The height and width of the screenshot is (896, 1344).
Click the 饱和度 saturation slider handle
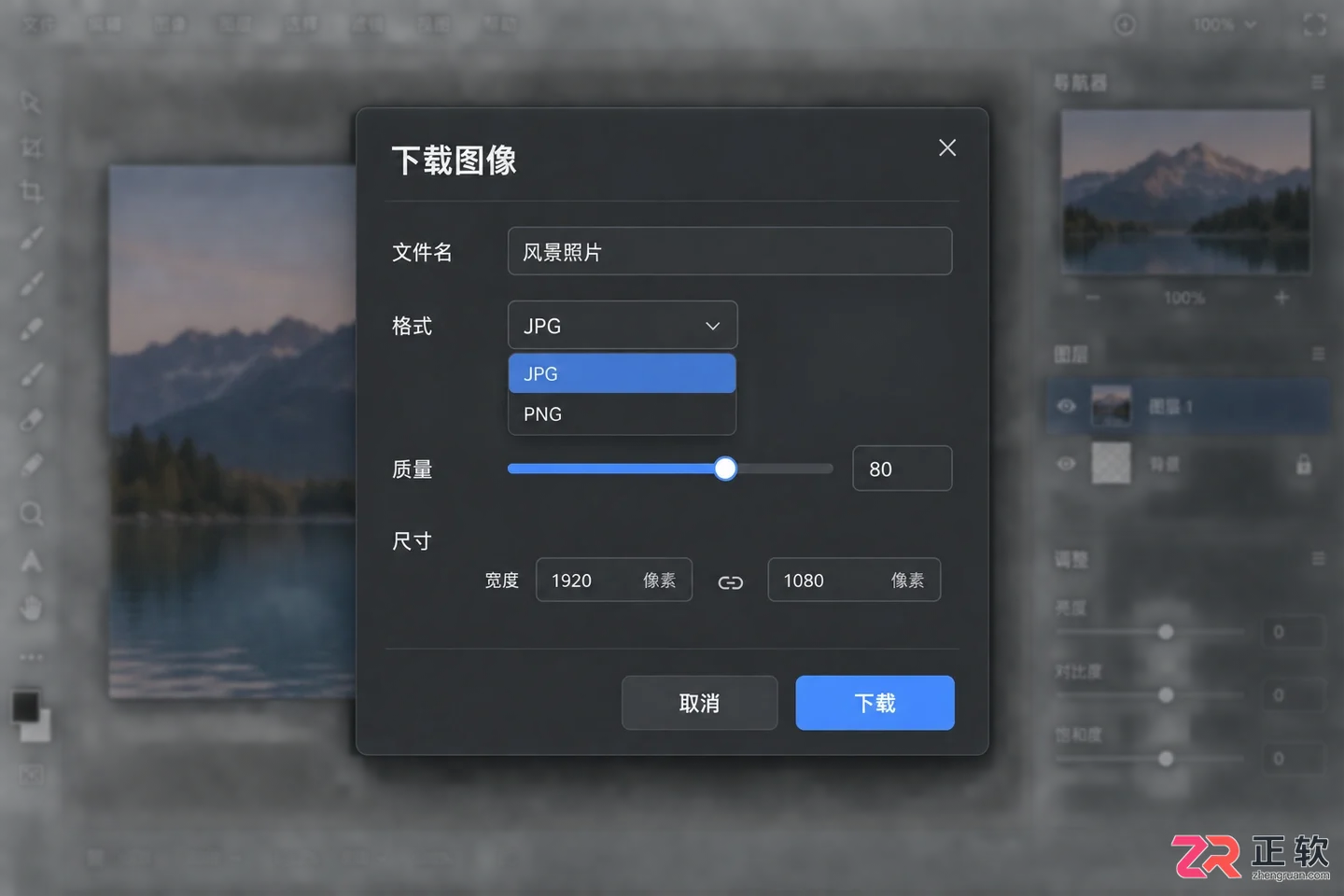pyautogui.click(x=1166, y=759)
